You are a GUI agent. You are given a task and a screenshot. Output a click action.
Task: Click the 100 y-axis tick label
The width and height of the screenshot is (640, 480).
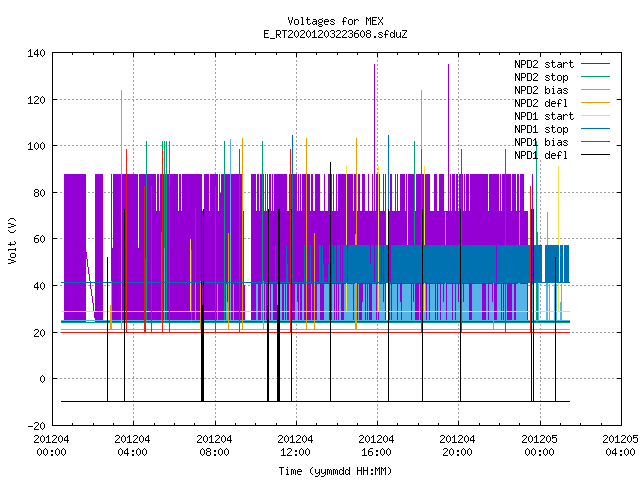point(36,146)
